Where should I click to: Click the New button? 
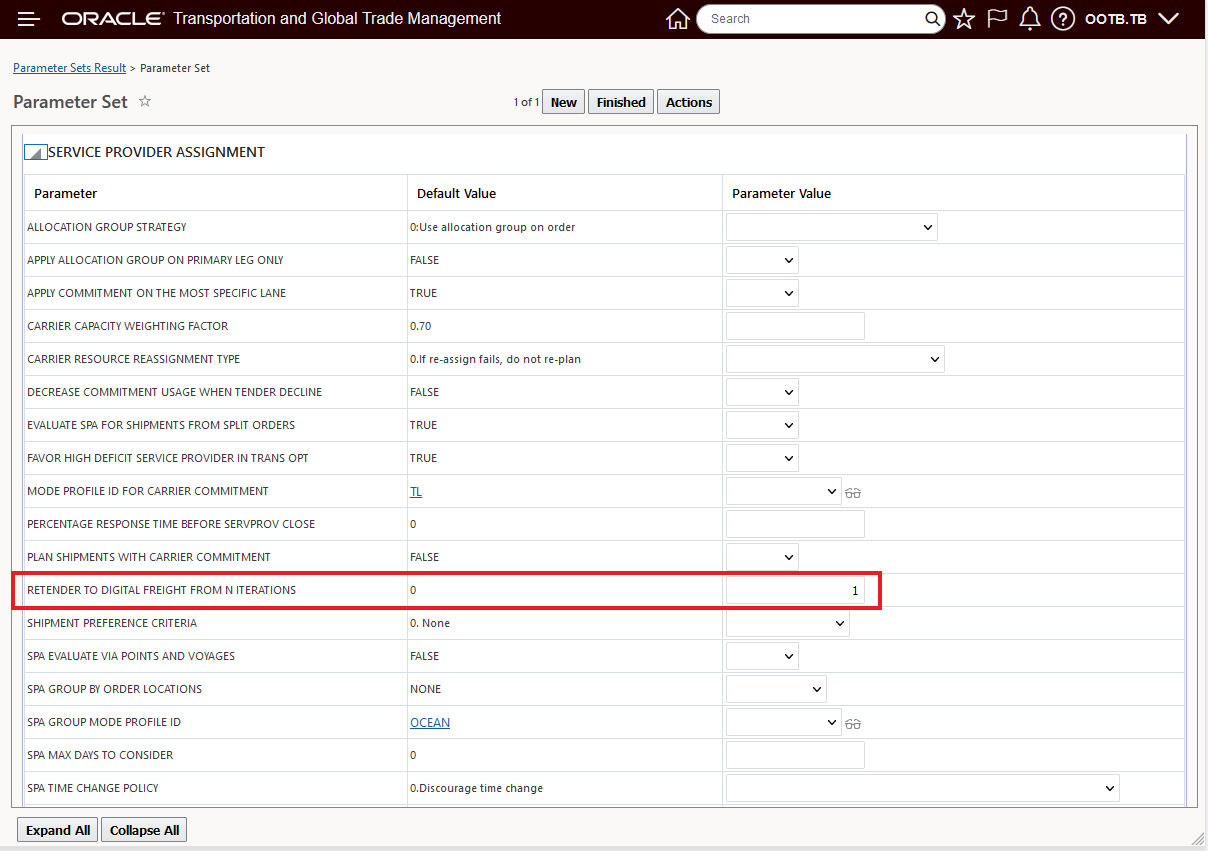click(564, 102)
